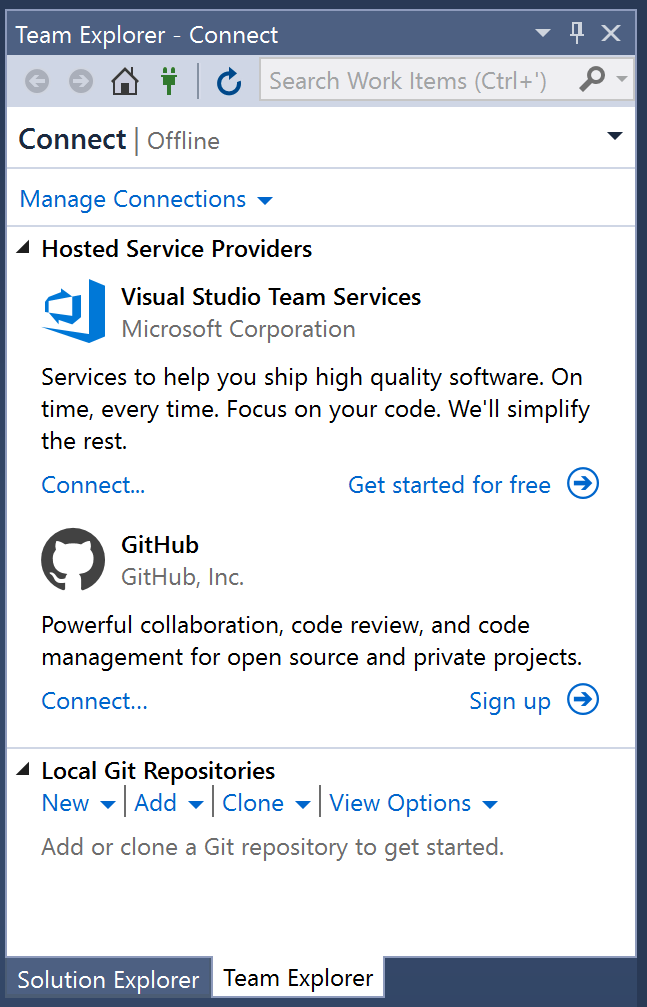647x1007 pixels.
Task: Open the Clone dropdown under Local Git Repositories
Action: 266,803
